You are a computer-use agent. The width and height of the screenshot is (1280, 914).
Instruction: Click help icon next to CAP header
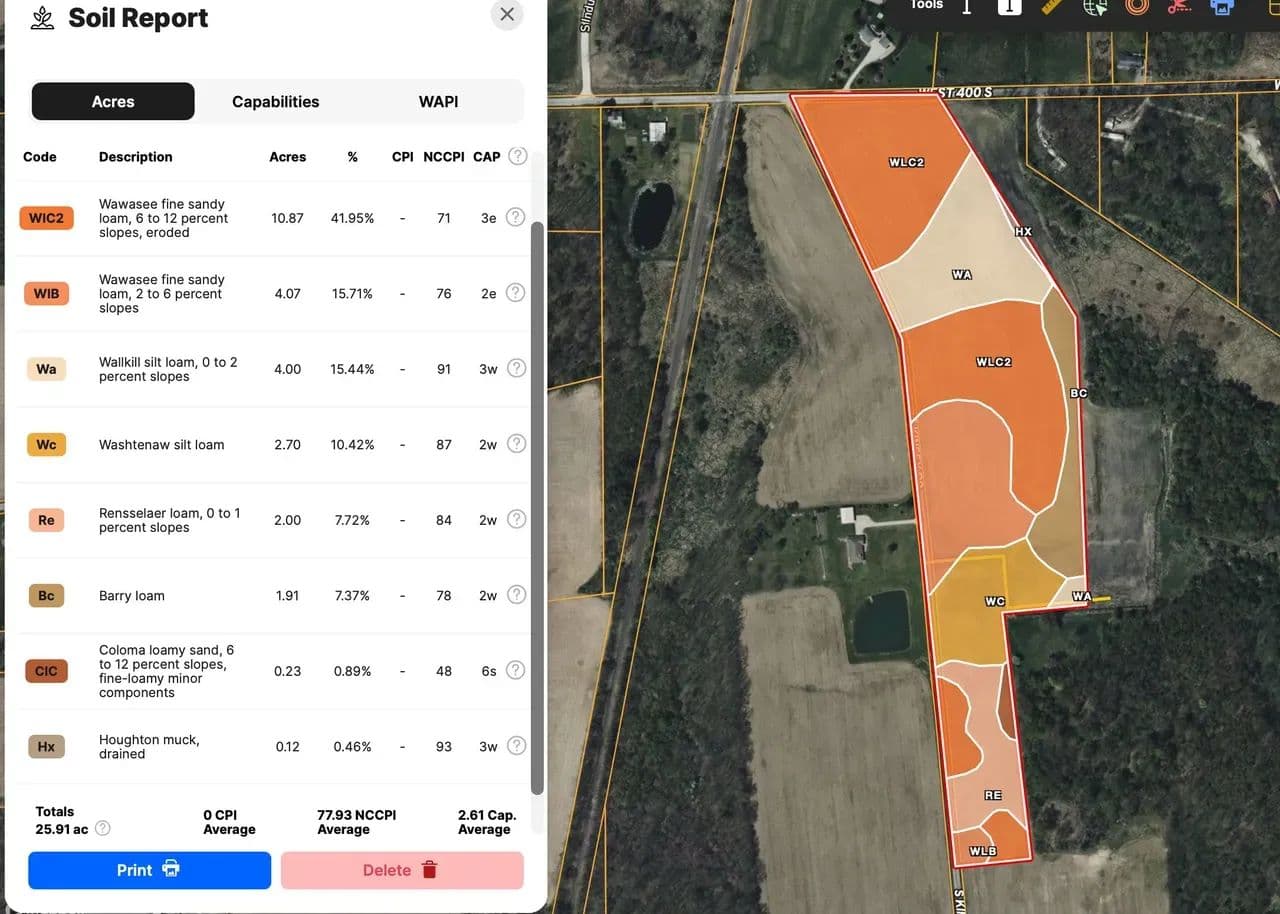click(x=517, y=156)
